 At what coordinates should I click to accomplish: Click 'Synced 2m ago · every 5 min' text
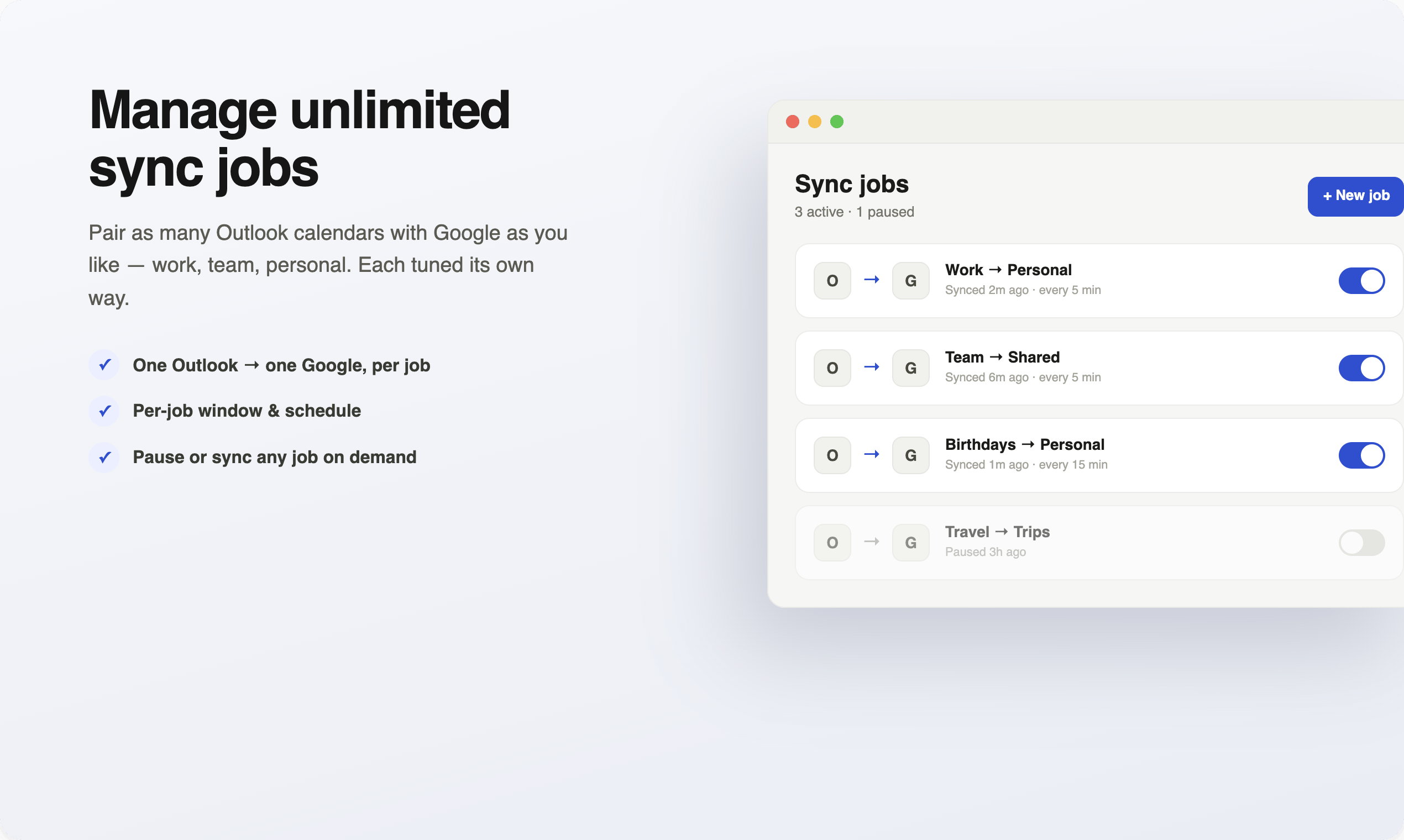(1023, 290)
